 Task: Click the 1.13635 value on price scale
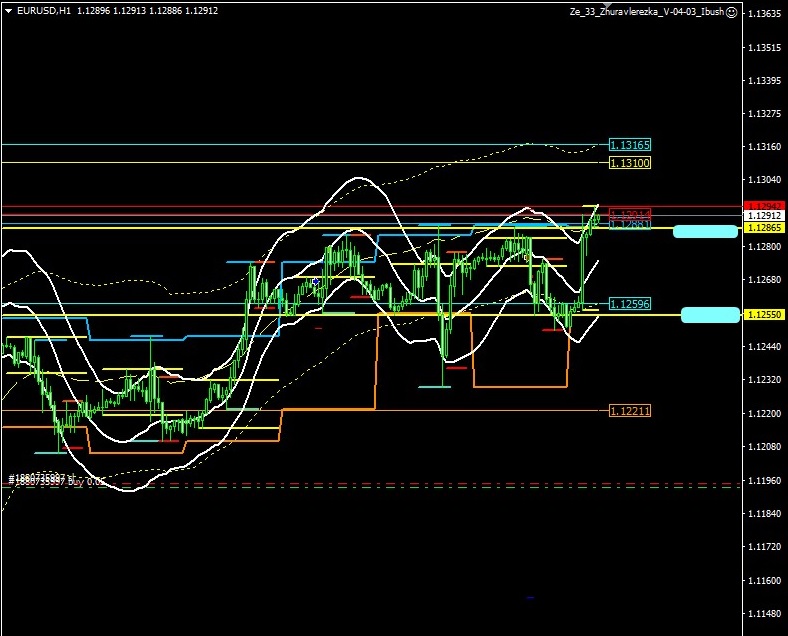coord(765,14)
